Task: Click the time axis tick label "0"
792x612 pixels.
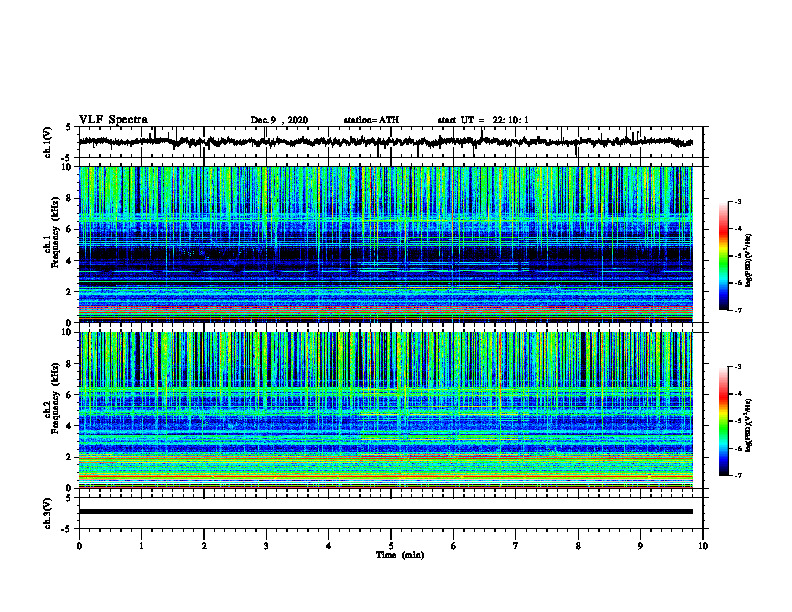Action: (79, 546)
